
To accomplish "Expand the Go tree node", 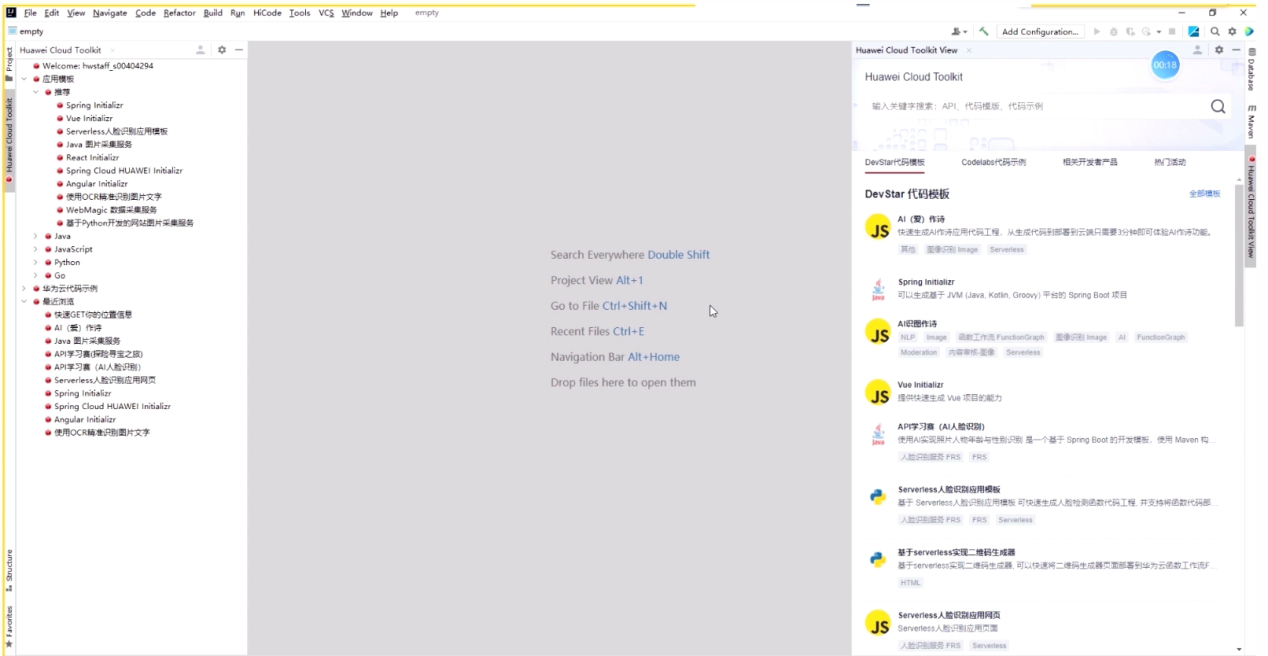I will coord(36,275).
